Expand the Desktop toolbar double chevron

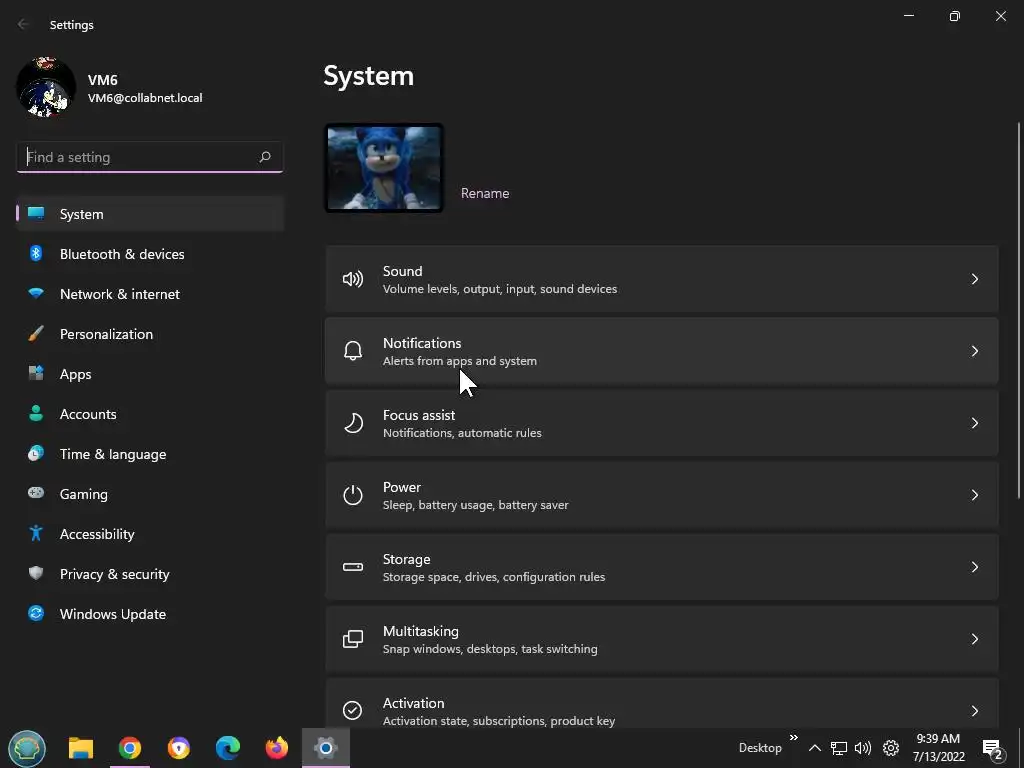(x=793, y=738)
